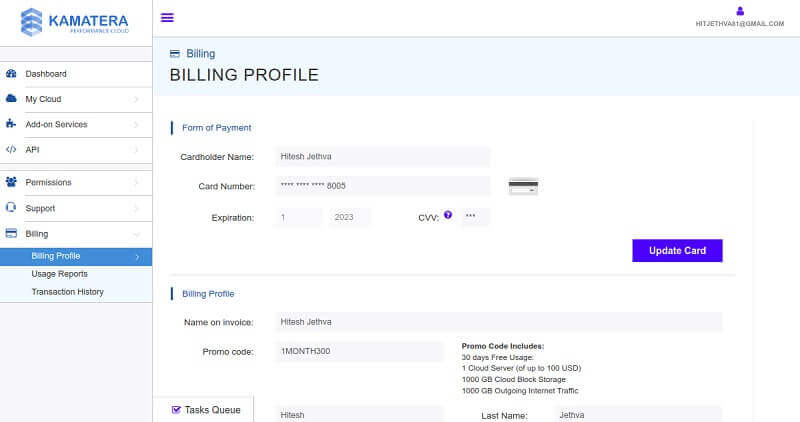Click the CVV help question icon

click(448, 215)
